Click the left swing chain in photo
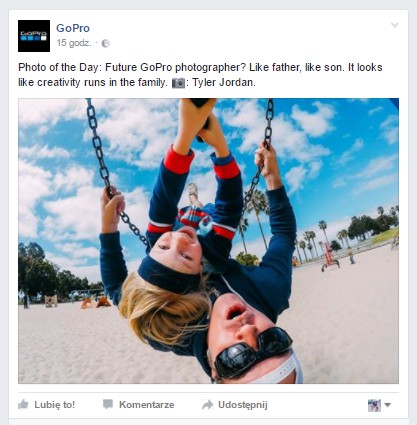The height and width of the screenshot is (425, 417). [115, 170]
